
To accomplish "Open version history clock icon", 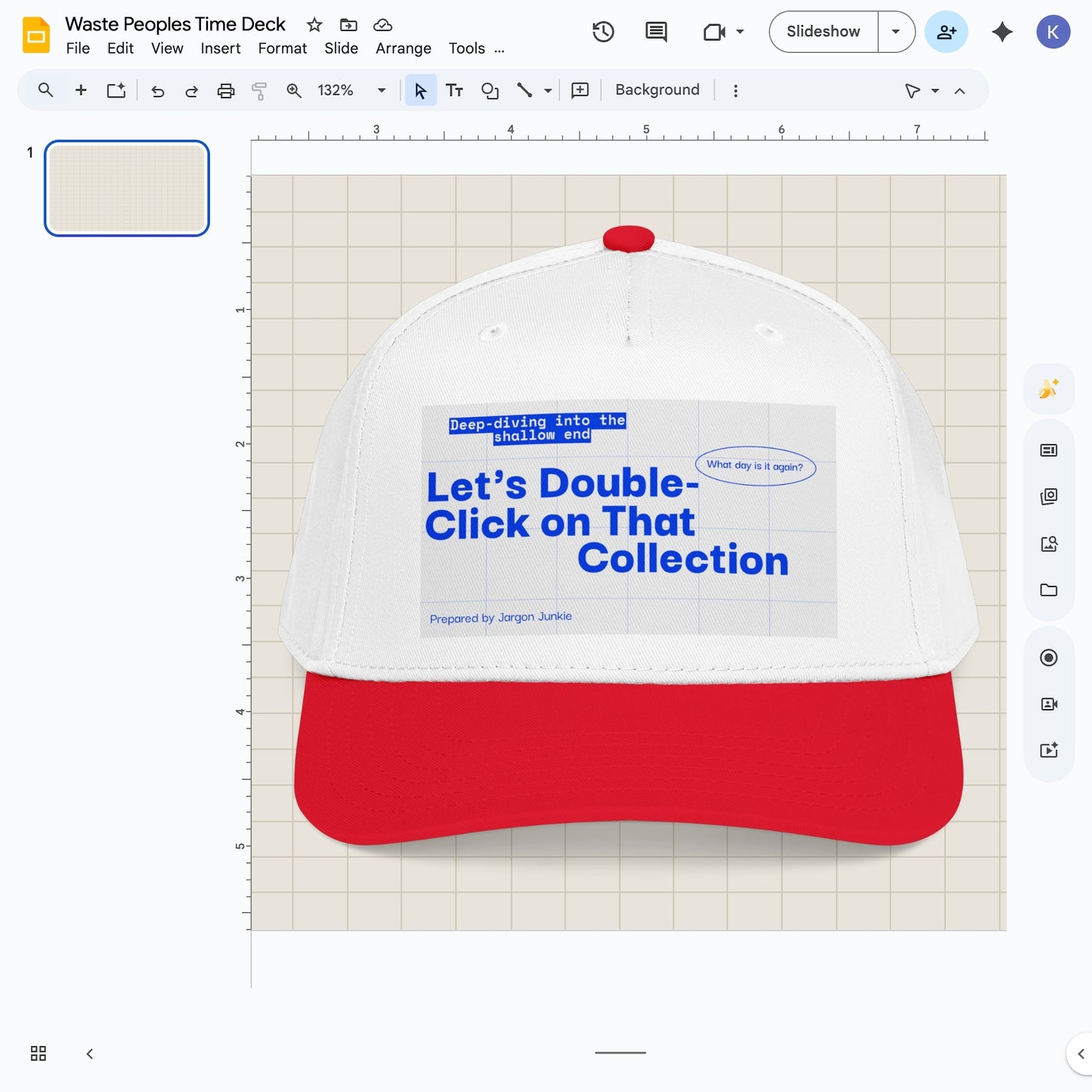I will coord(603,32).
